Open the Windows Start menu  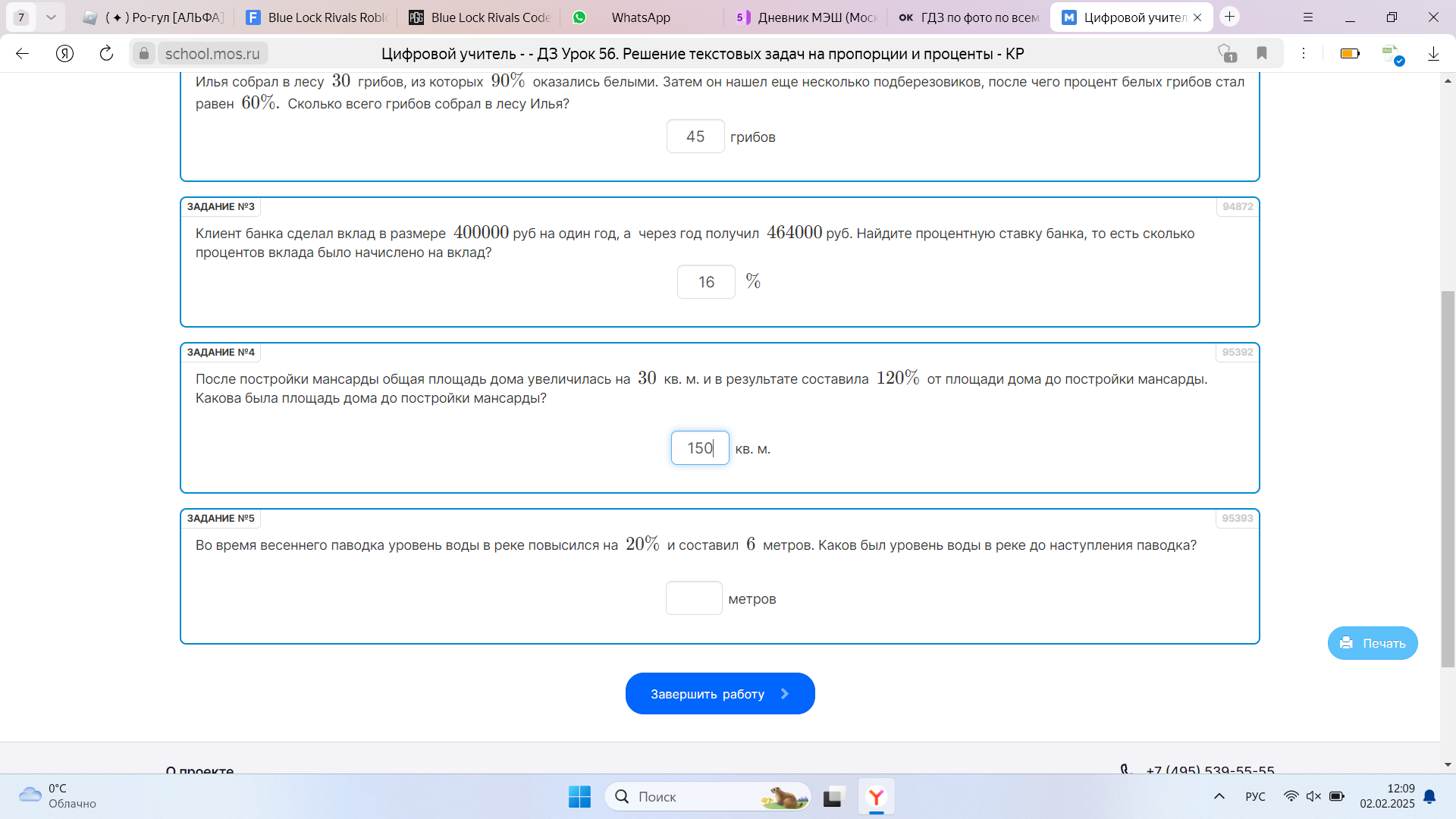579,796
